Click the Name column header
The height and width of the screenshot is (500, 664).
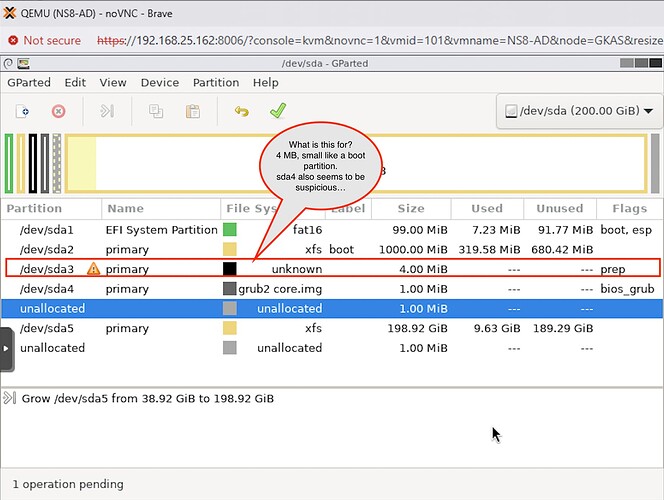[161, 208]
